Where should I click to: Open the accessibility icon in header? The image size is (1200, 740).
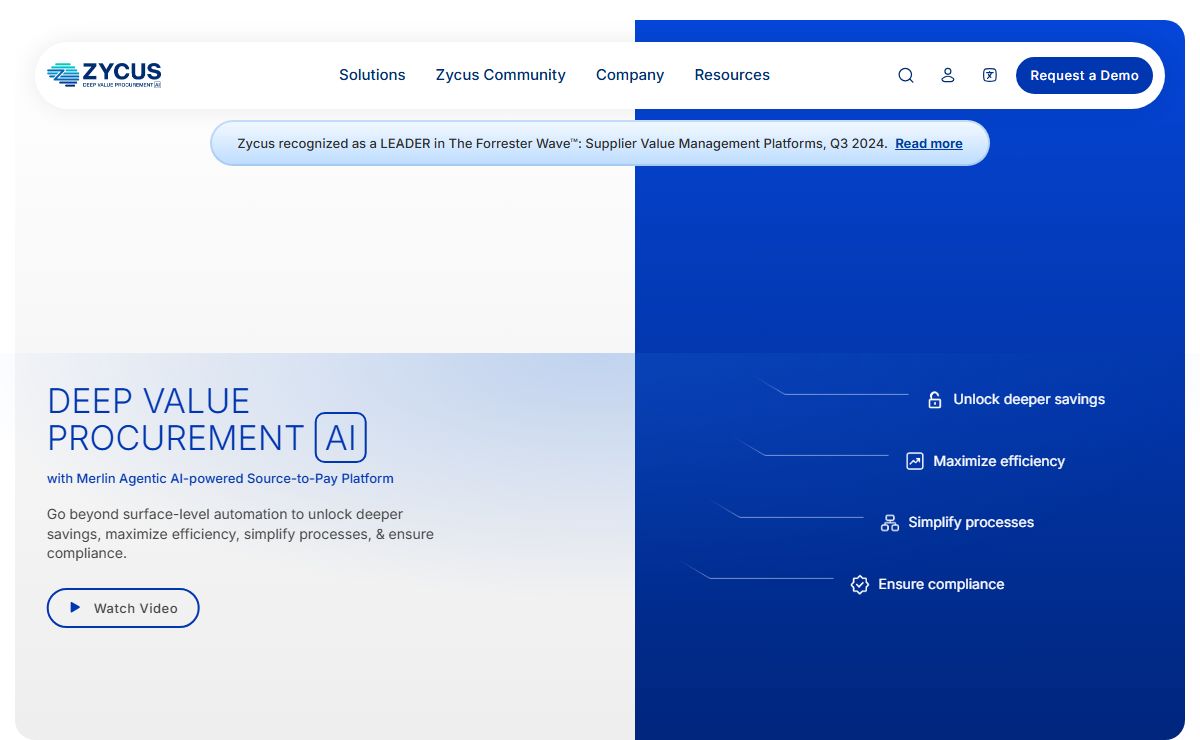(x=990, y=75)
